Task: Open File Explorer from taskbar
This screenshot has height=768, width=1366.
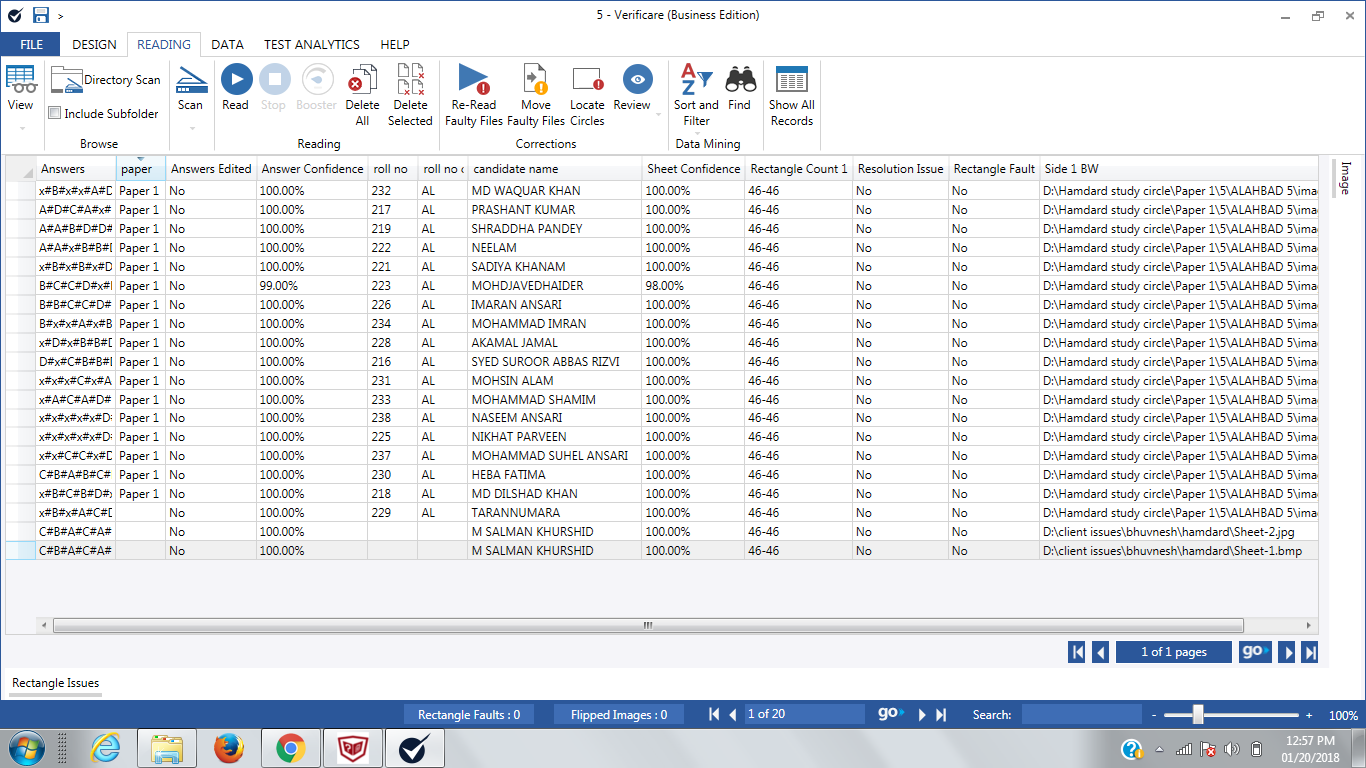Action: 167,748
